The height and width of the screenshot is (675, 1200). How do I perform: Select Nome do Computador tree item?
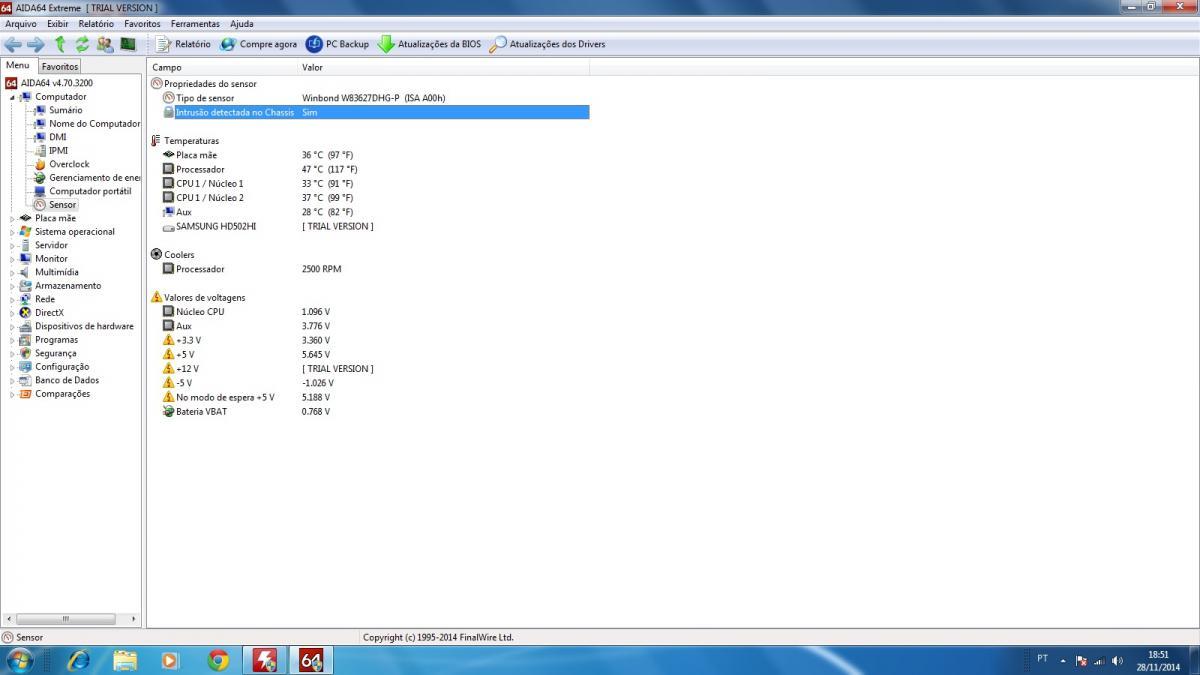(87, 124)
